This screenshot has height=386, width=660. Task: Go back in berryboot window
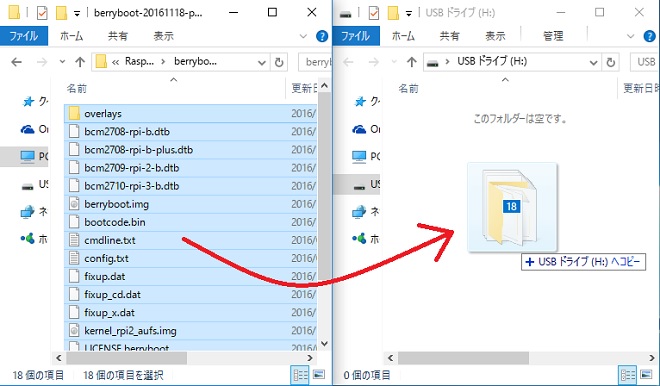tap(16, 62)
